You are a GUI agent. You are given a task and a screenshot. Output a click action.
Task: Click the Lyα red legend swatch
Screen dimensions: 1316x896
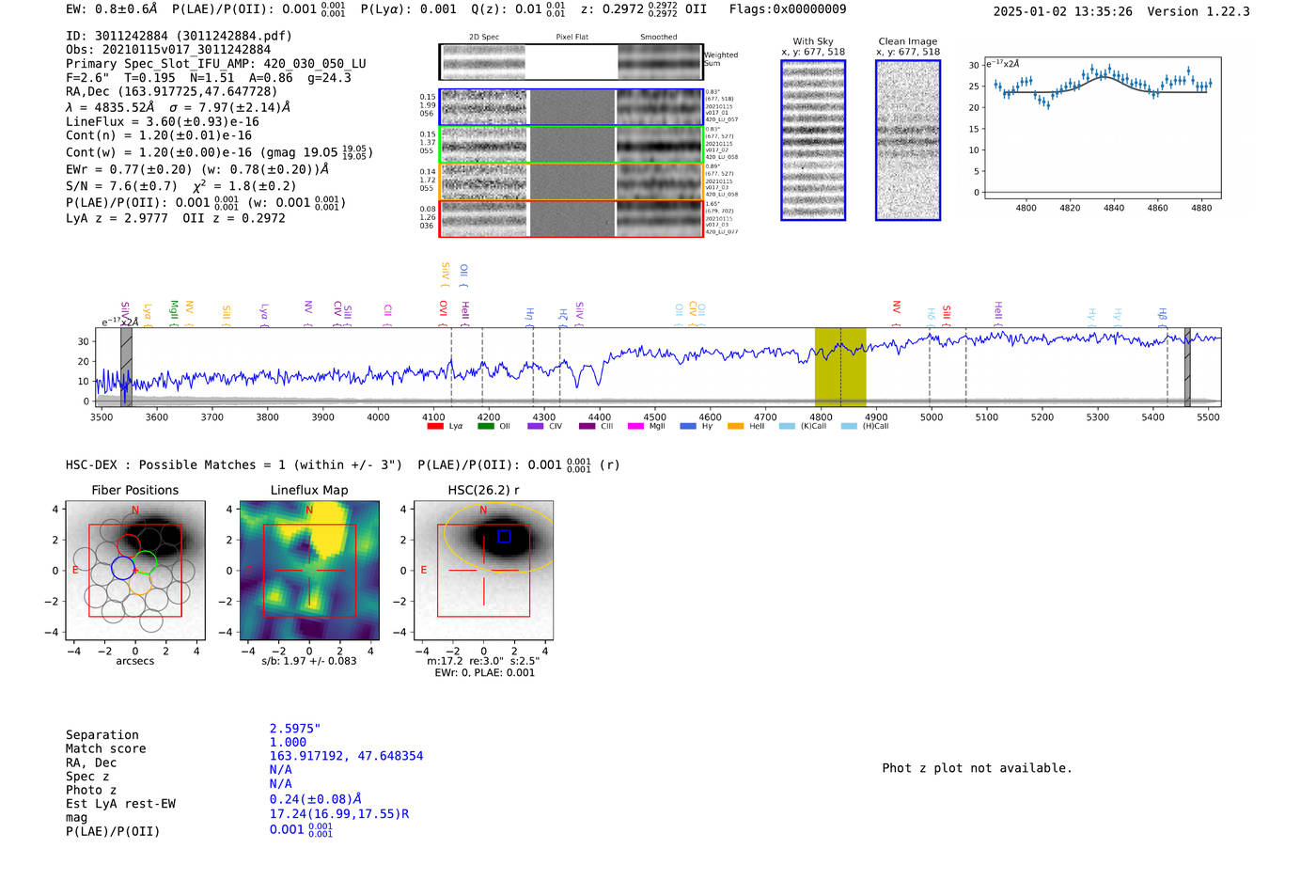coord(434,426)
